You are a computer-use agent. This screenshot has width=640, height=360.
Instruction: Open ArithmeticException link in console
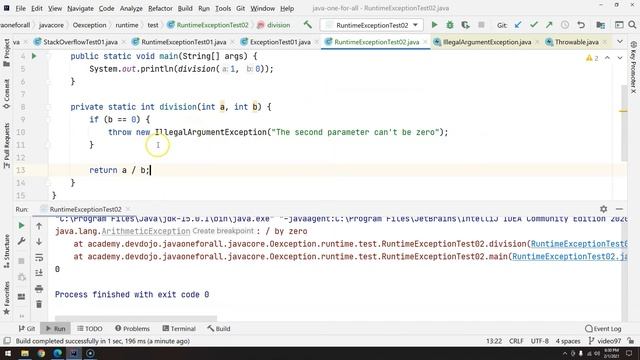pyautogui.click(x=146, y=231)
